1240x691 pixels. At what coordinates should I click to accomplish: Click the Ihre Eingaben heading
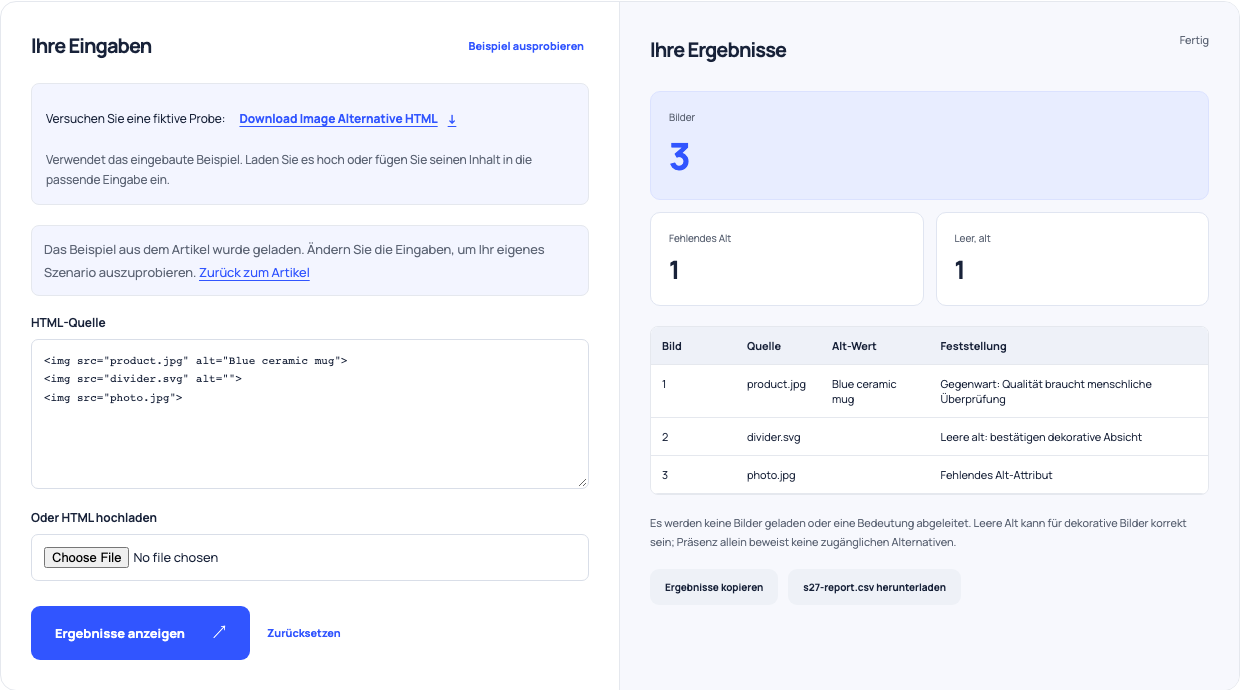(91, 46)
